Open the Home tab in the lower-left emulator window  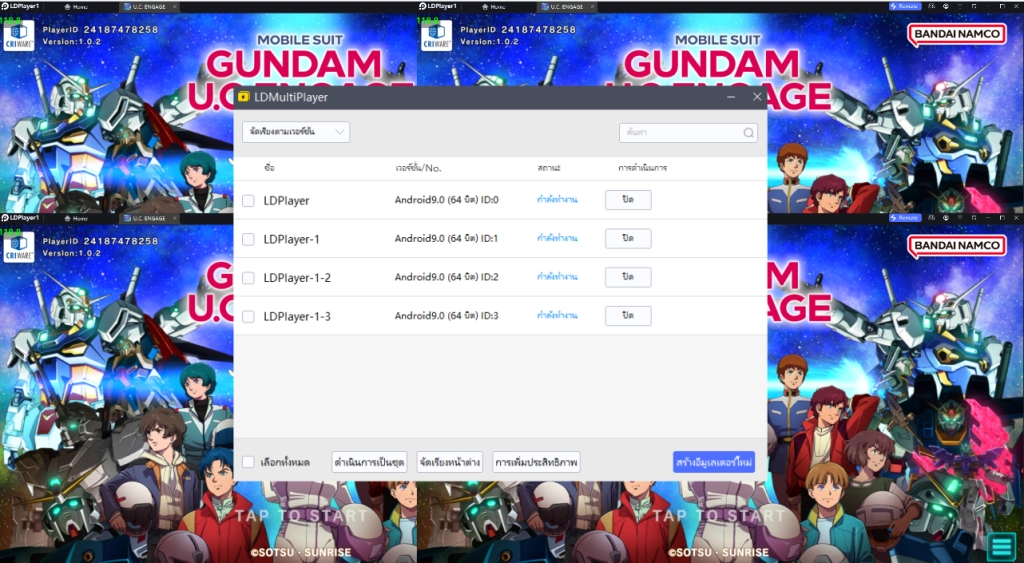[76, 218]
